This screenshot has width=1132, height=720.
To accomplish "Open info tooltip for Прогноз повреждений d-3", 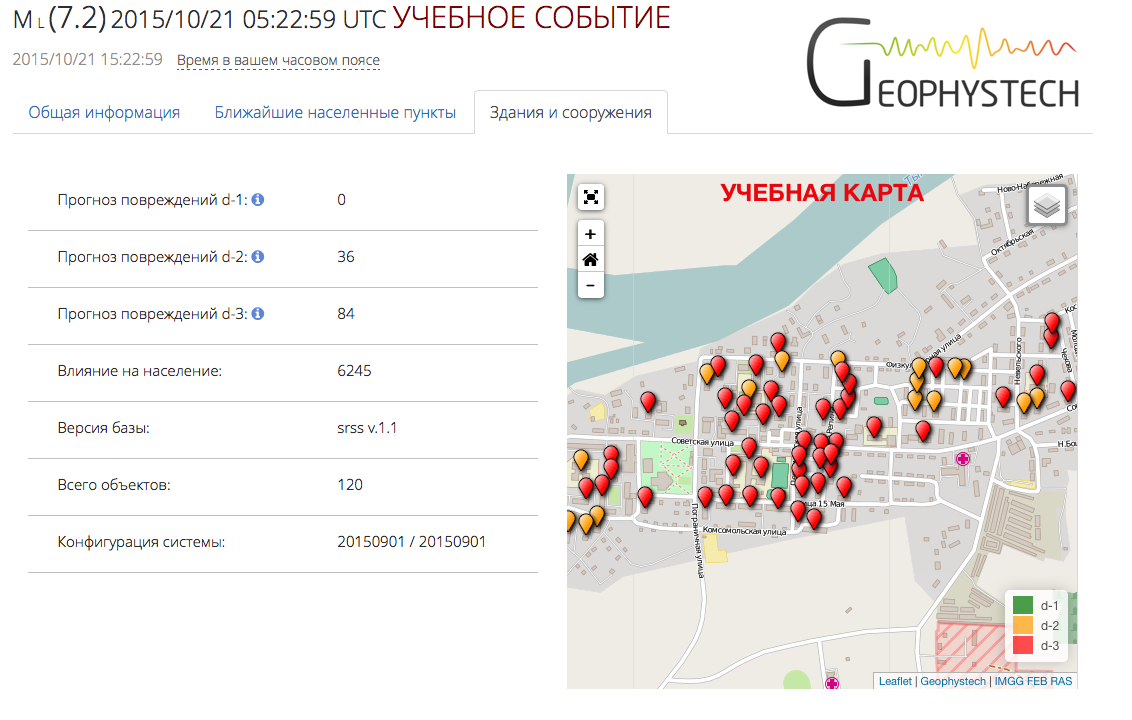I will (259, 313).
